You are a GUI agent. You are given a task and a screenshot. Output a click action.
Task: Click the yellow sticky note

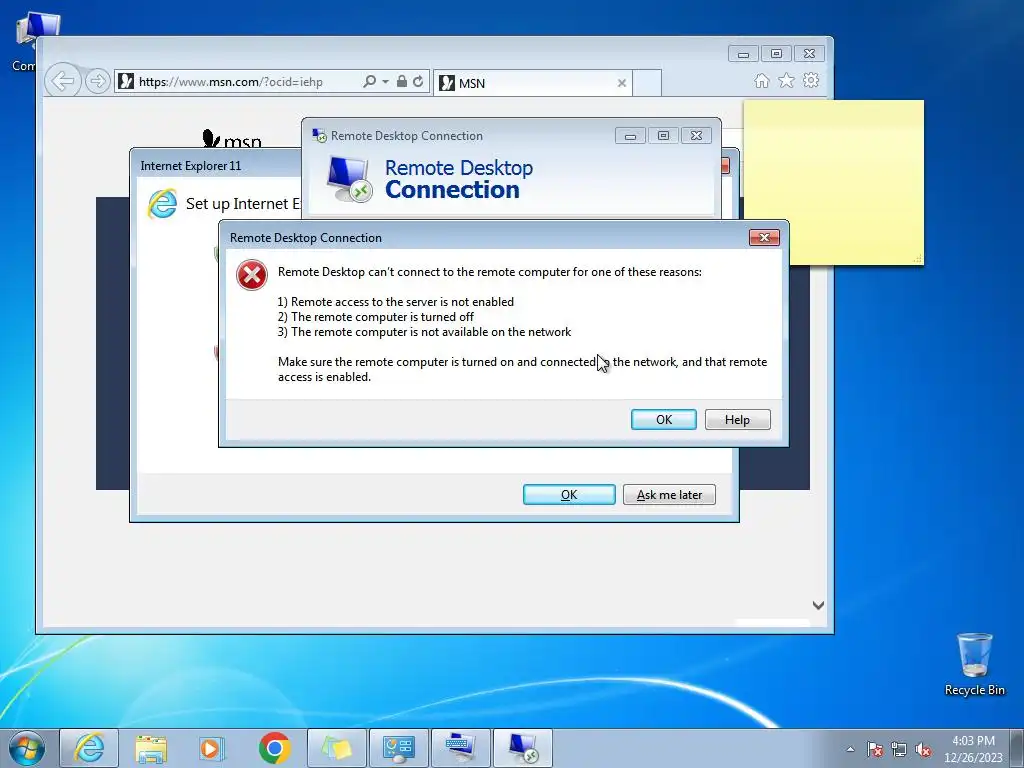[833, 183]
